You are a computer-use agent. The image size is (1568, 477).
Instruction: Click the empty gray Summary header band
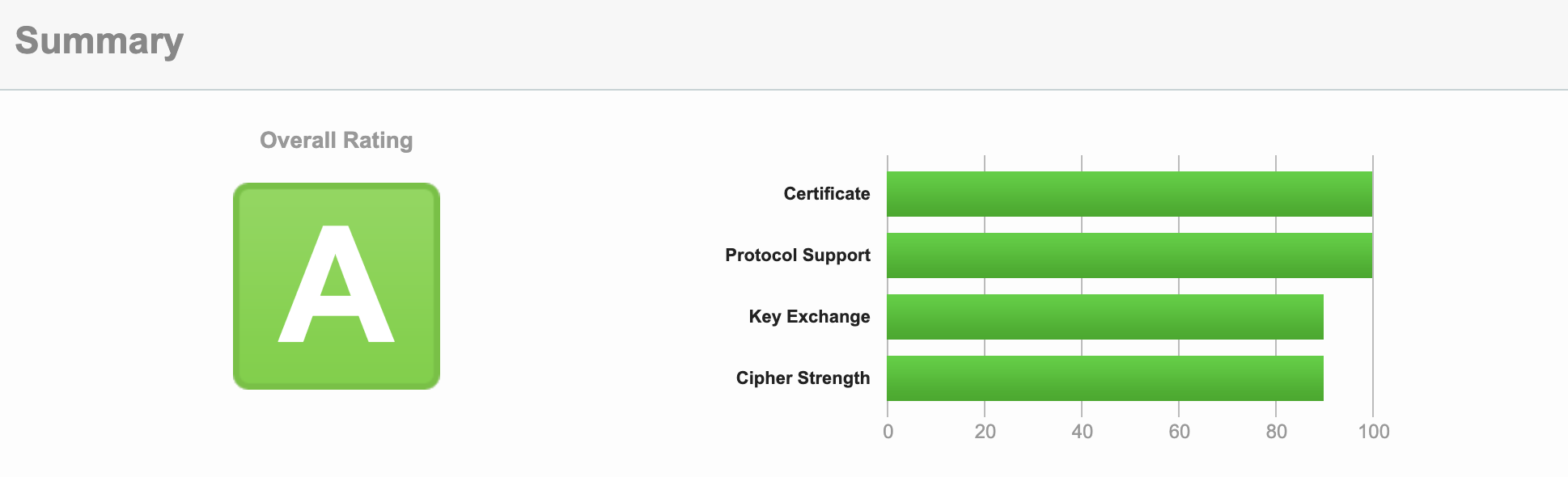tap(809, 44)
